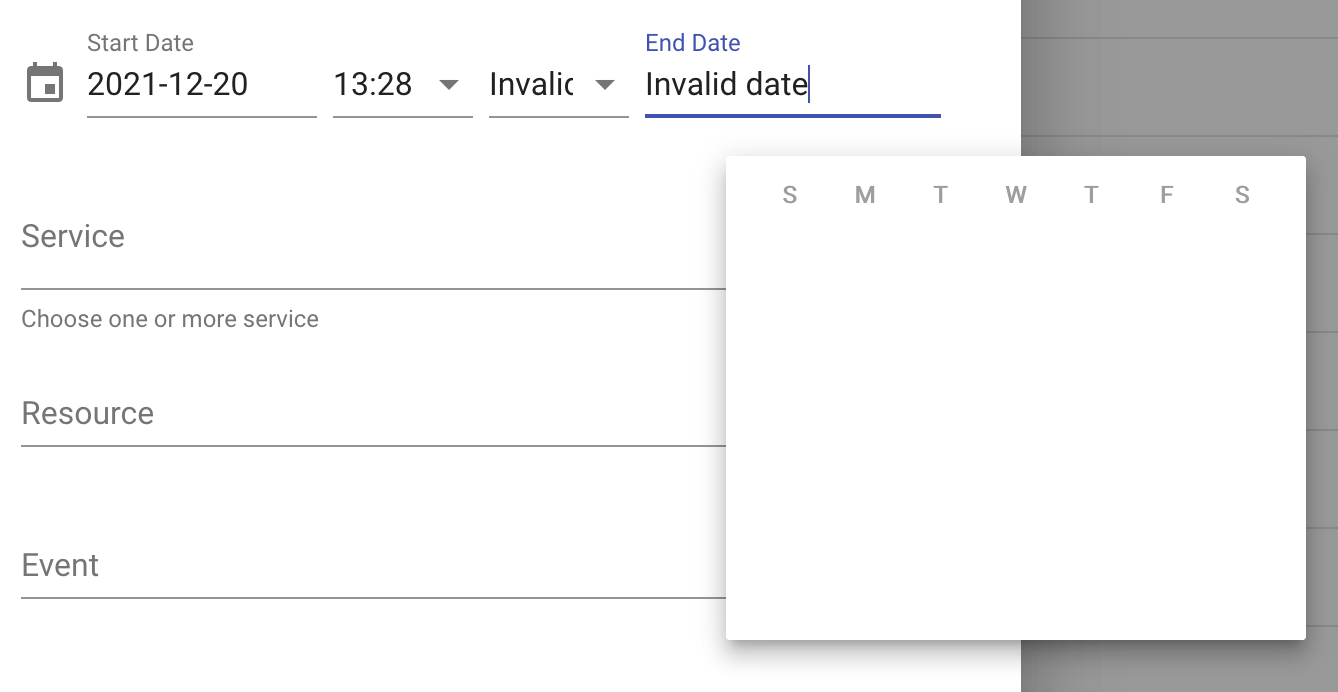Click the Start Date value 2021-12-20
Screen dimensions: 1338x692
click(167, 85)
